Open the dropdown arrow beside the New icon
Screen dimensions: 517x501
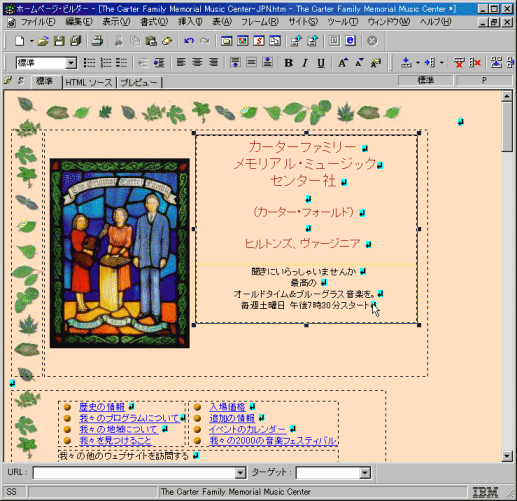click(31, 41)
